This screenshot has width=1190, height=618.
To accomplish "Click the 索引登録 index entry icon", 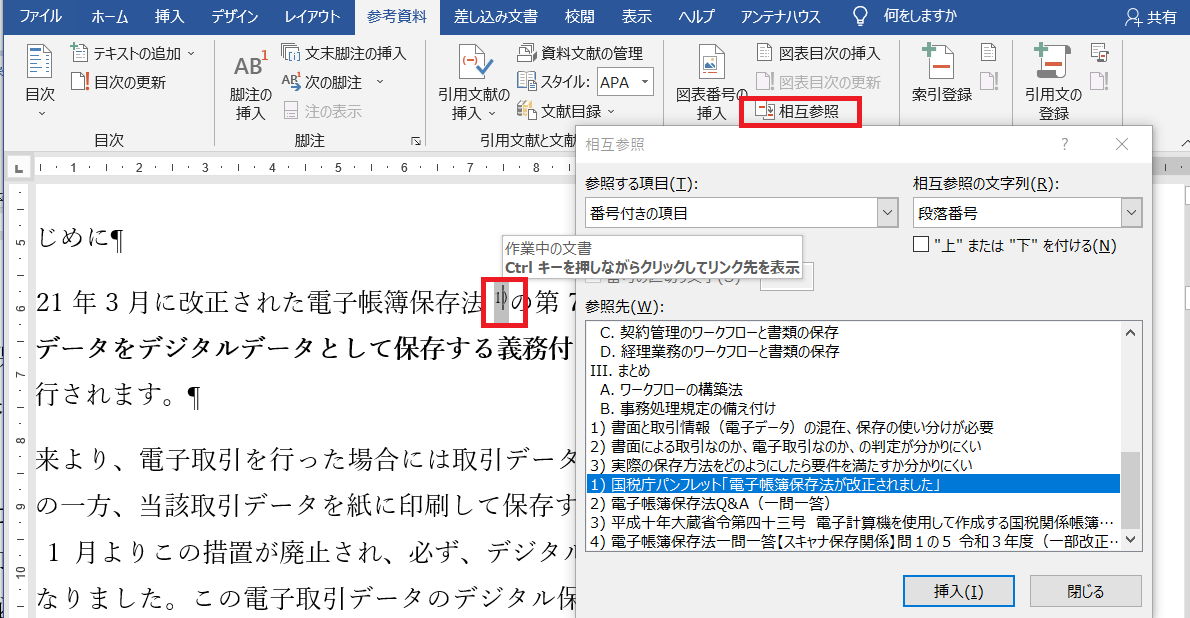I will 941,64.
